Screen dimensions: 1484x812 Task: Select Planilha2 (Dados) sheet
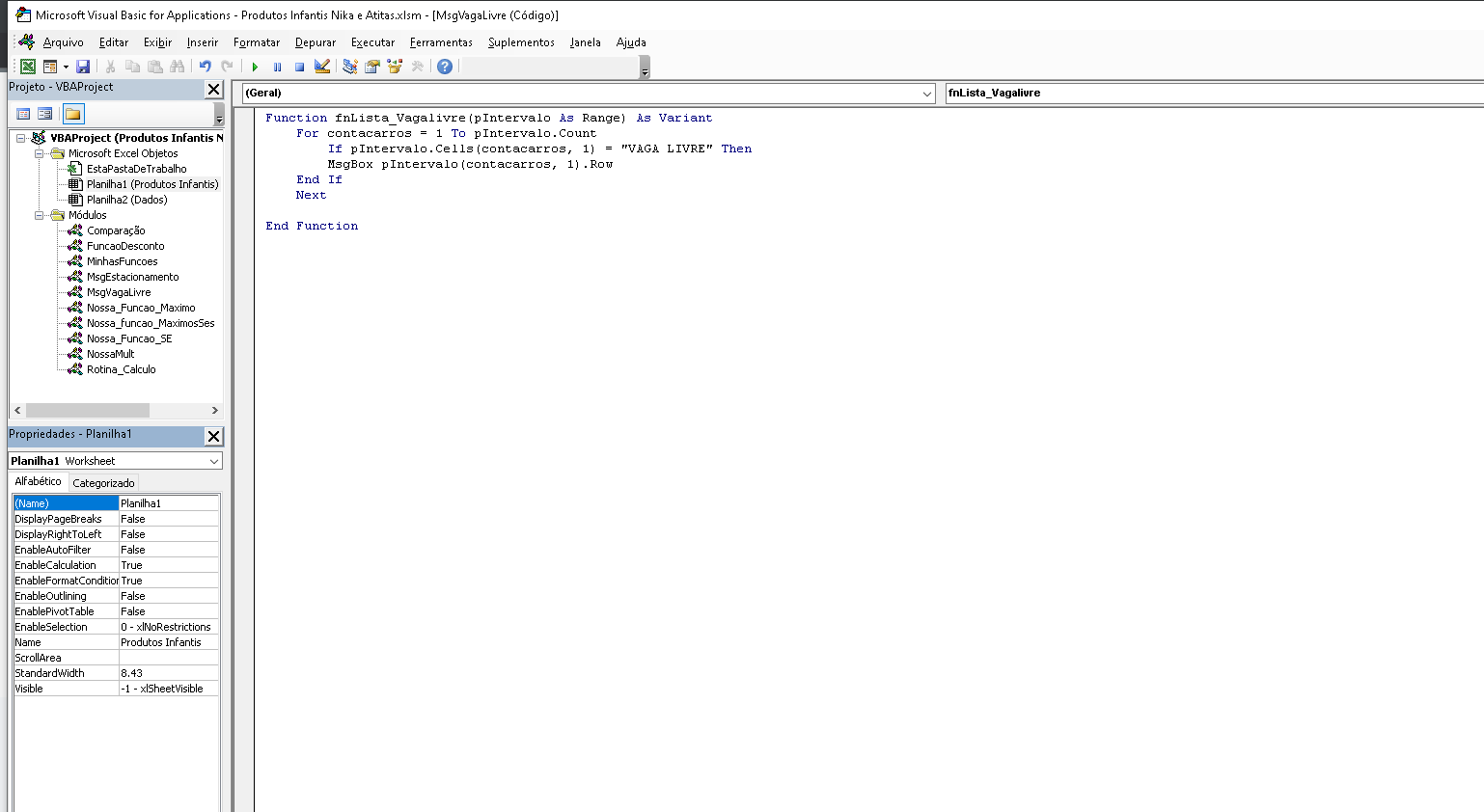126,200
